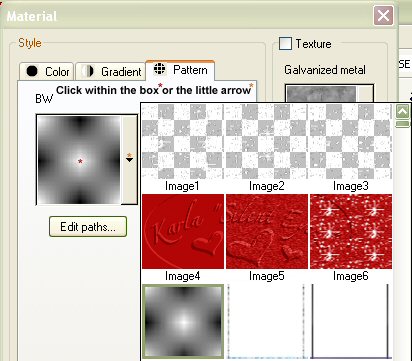The height and width of the screenshot is (361, 412).
Task: Pick the Image3 checkerboard pattern
Action: click(351, 141)
